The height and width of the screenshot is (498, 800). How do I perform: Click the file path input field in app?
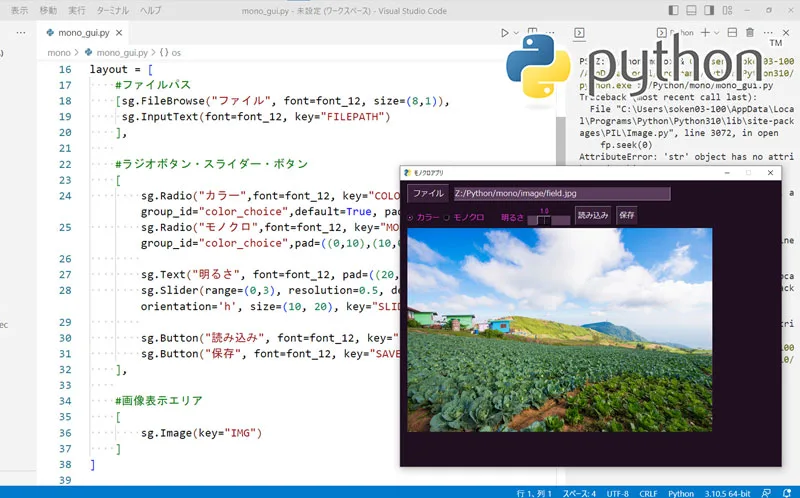click(x=562, y=193)
